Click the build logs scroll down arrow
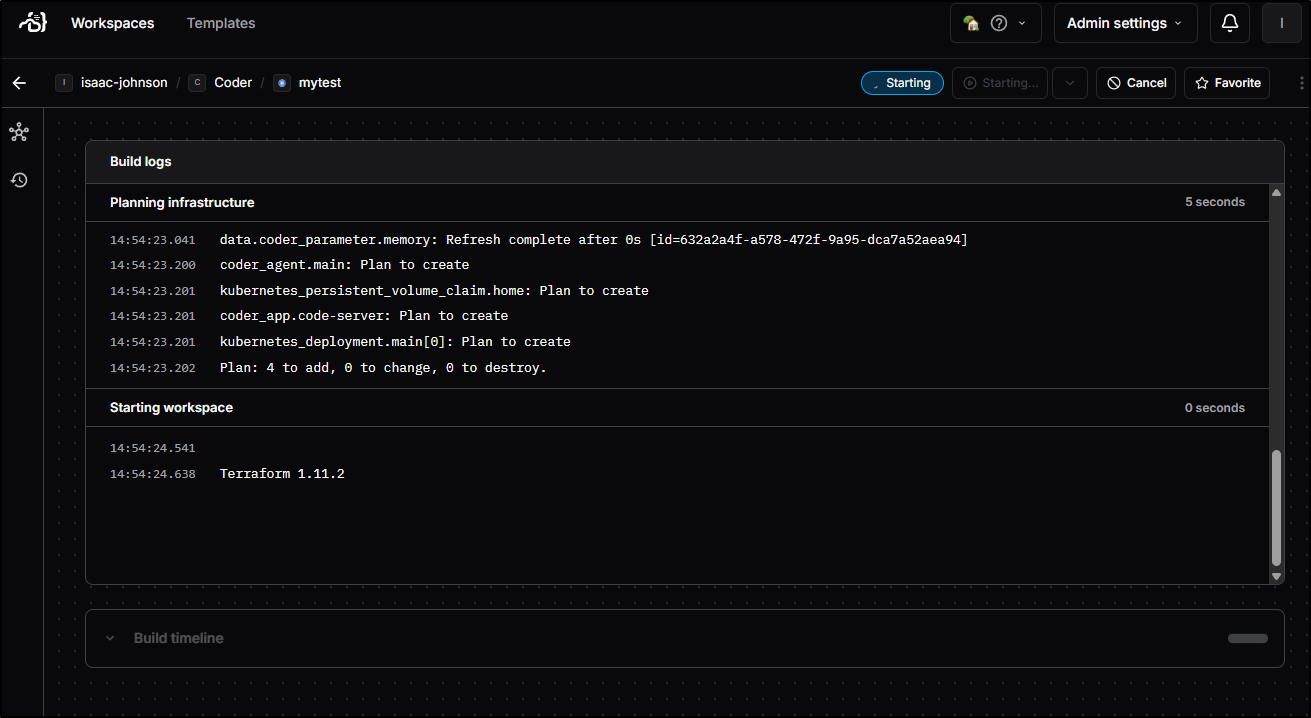Viewport: 1311px width, 718px height. coord(1276,577)
